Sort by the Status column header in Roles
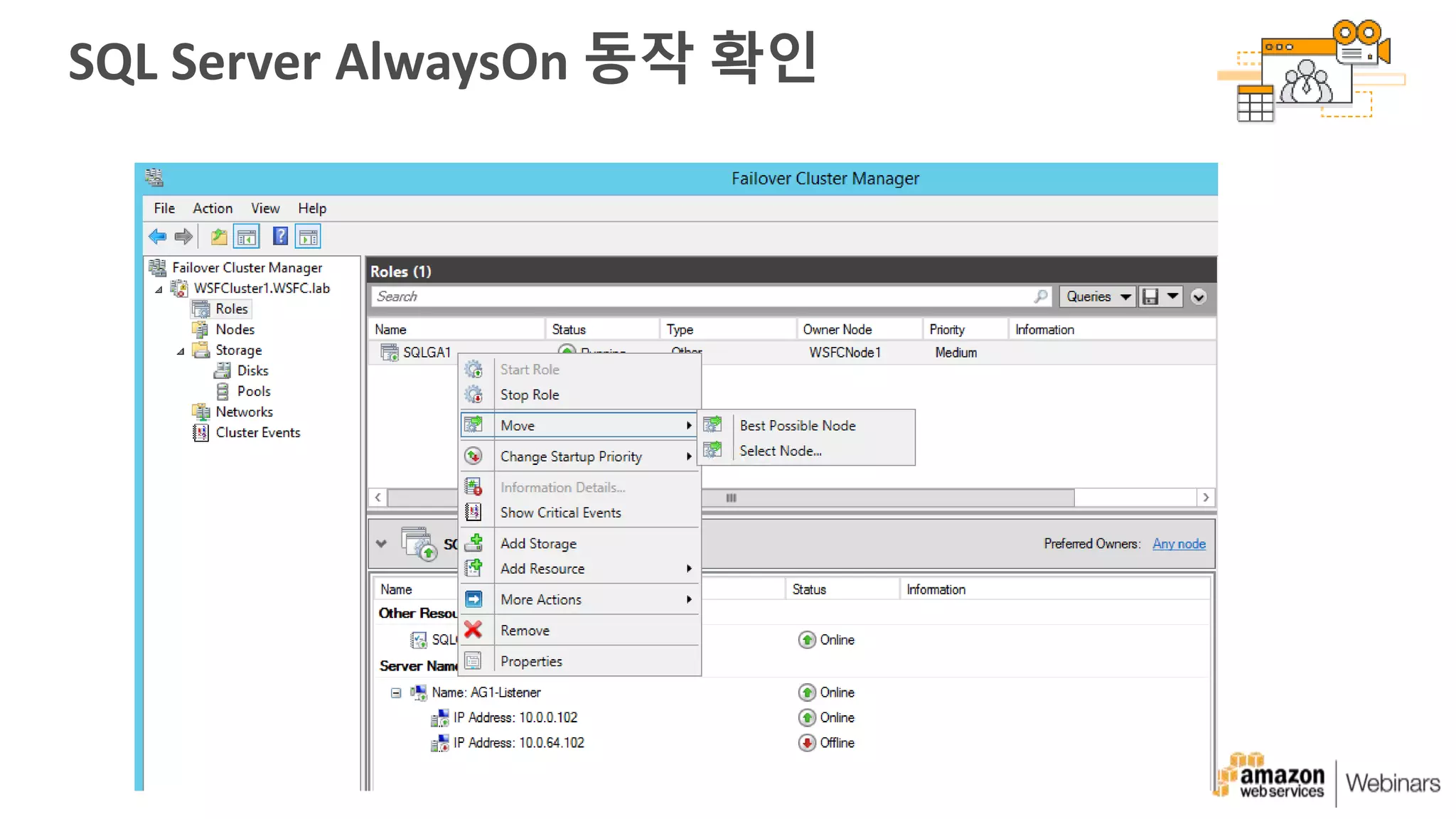 pyautogui.click(x=603, y=329)
